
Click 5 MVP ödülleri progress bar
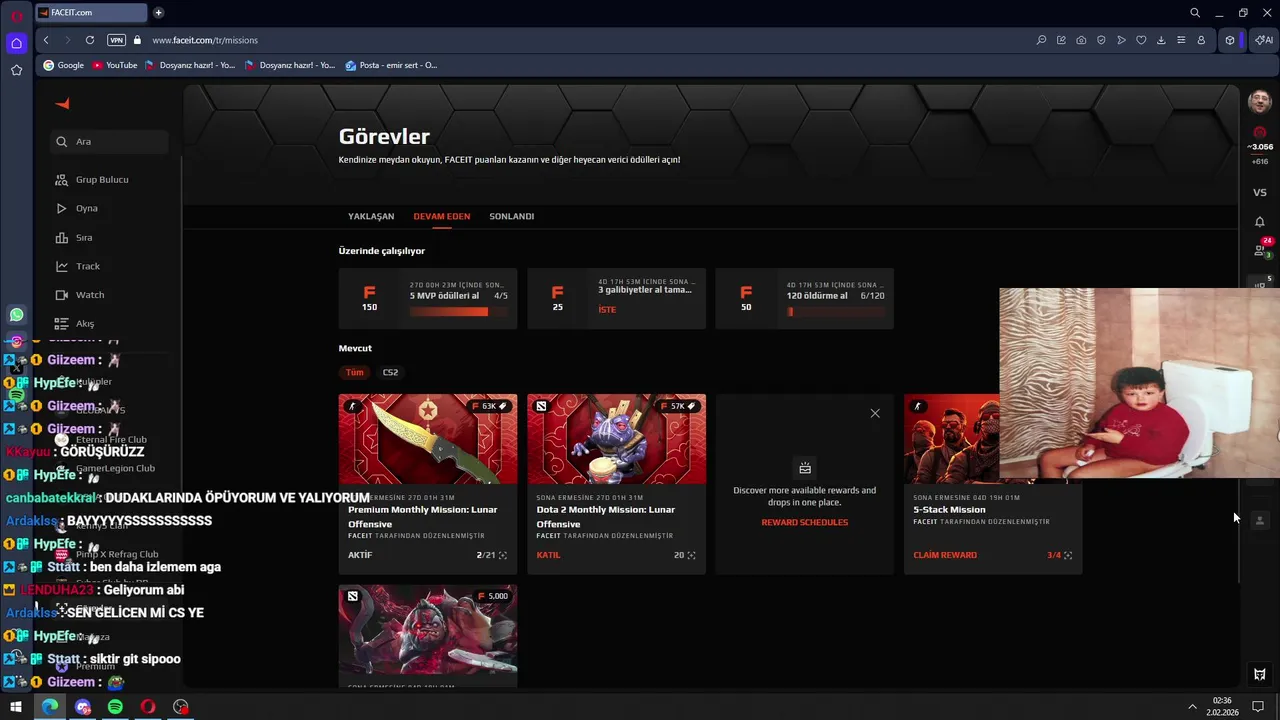point(458,311)
